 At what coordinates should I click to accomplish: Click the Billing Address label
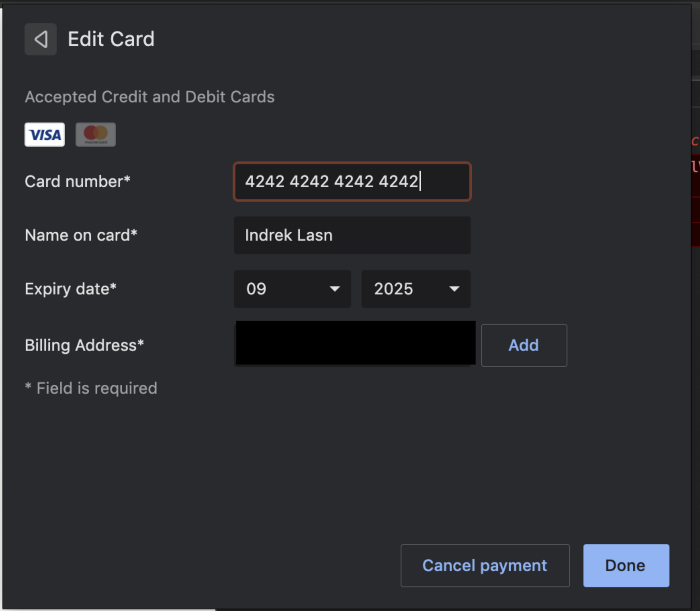(x=85, y=345)
